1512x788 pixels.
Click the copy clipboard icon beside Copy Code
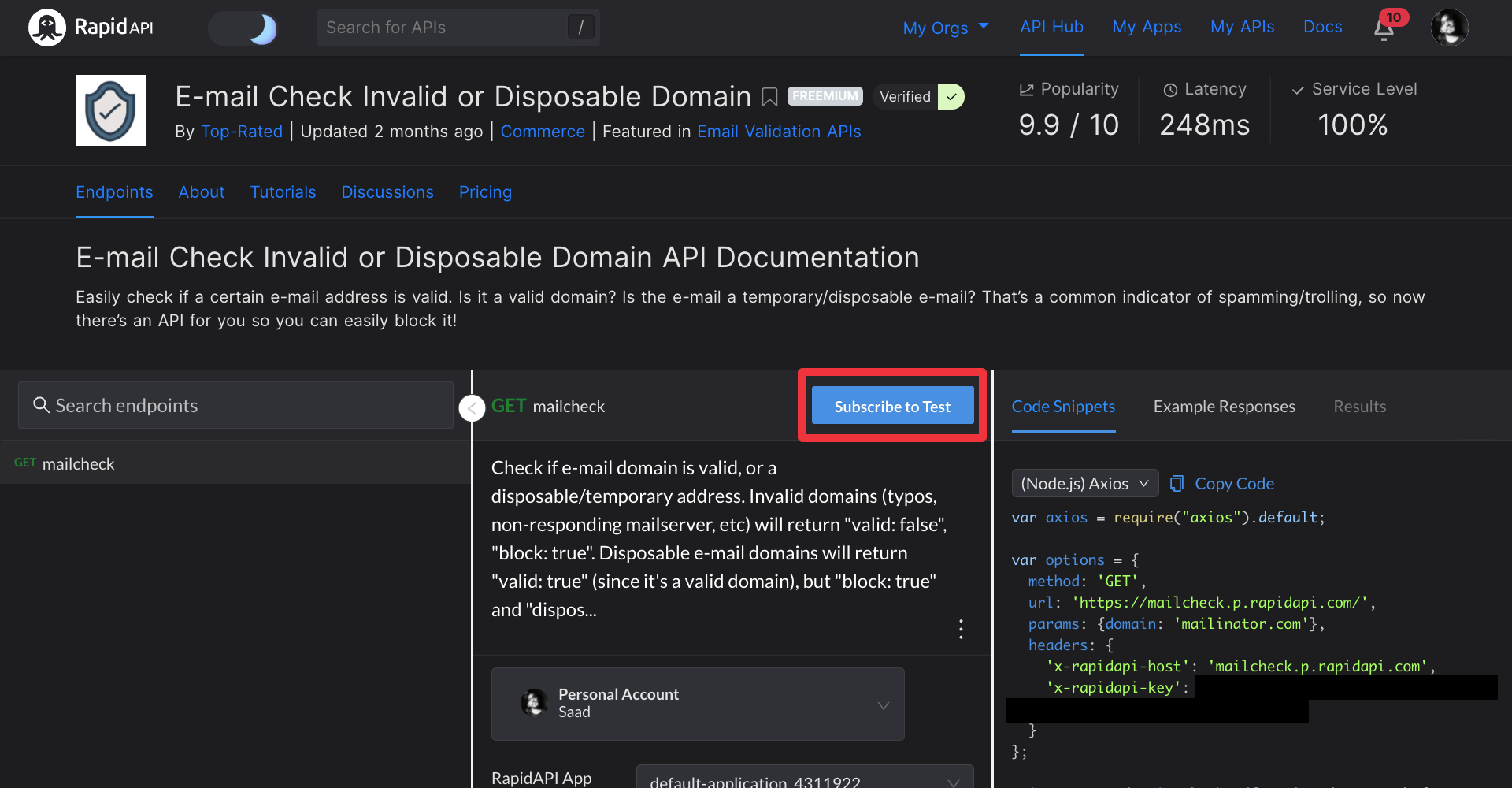1177,483
